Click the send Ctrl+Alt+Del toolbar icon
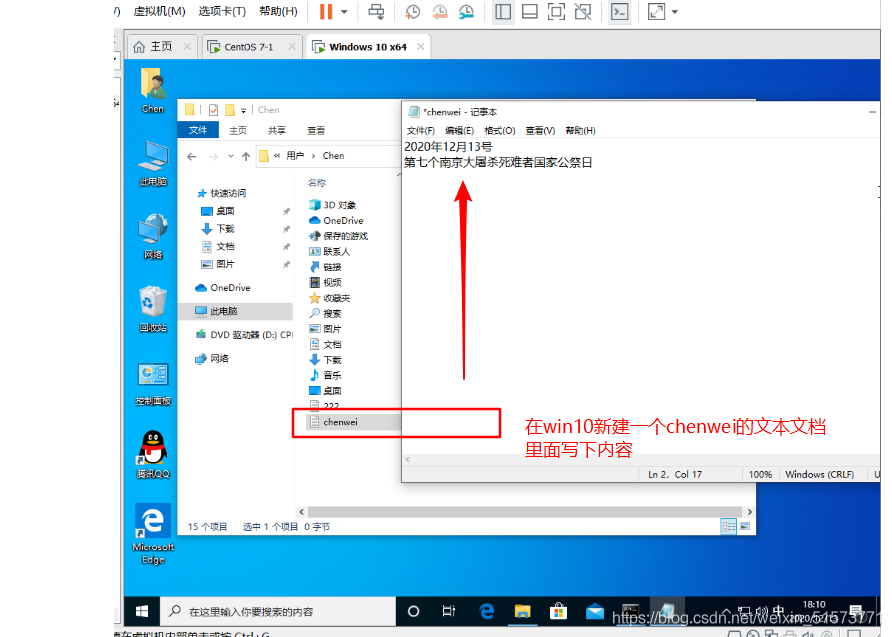892x637 pixels. point(376,11)
